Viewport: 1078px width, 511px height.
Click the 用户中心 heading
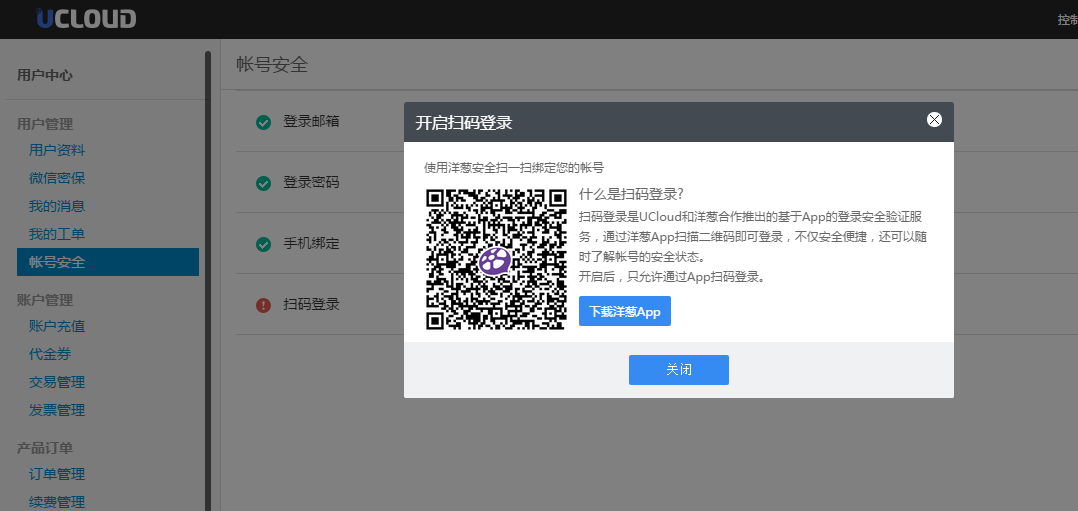(x=45, y=76)
